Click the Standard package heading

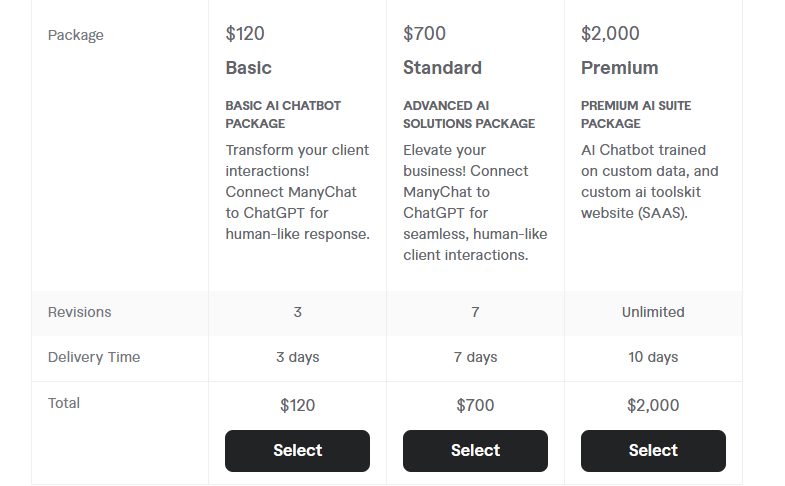click(x=442, y=68)
